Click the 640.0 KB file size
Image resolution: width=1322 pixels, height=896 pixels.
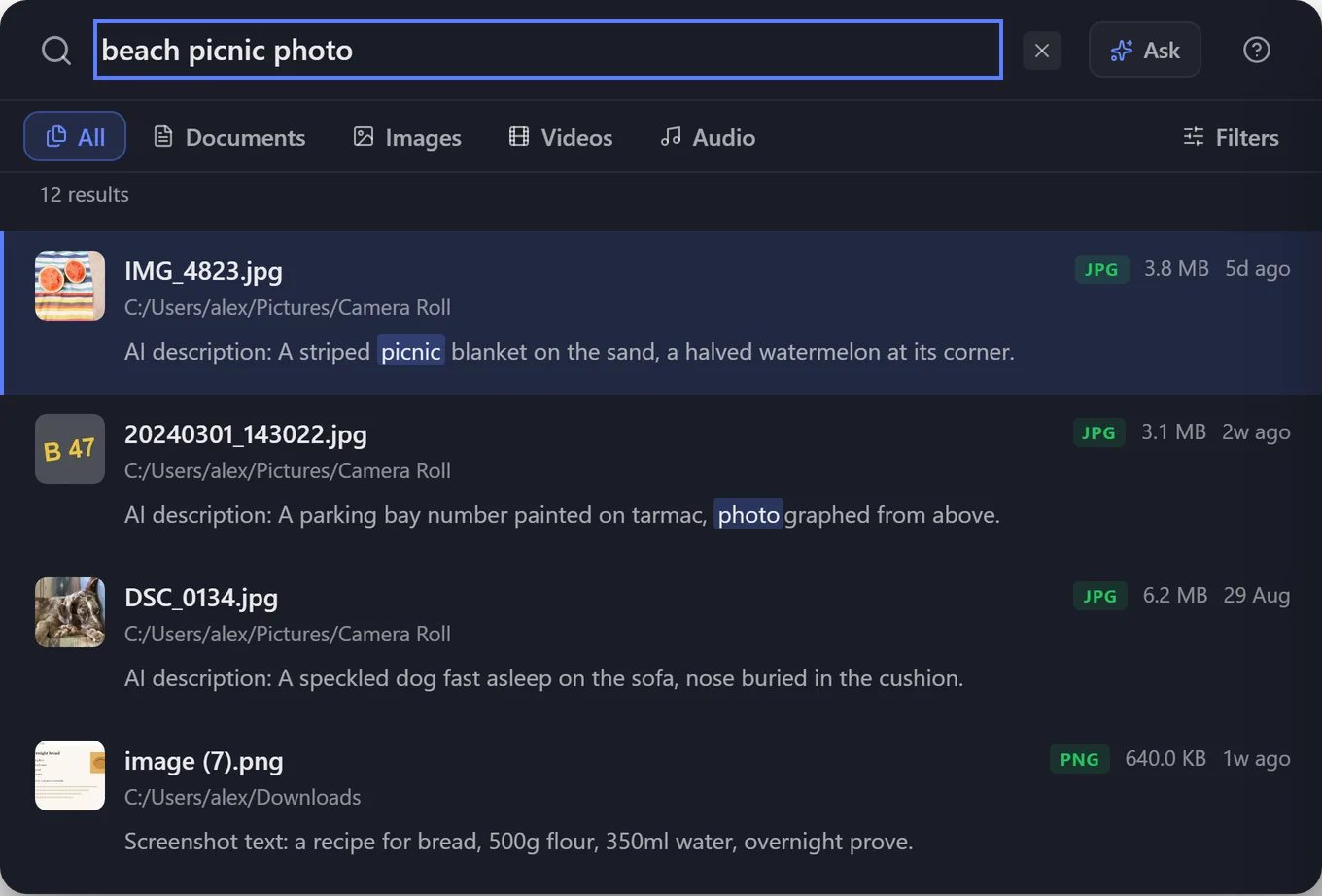(x=1165, y=758)
